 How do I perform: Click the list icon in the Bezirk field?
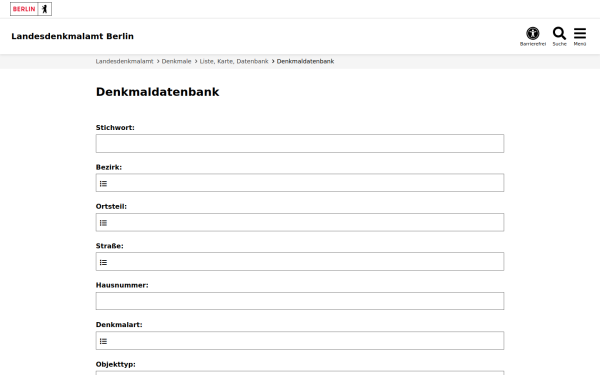(x=103, y=184)
